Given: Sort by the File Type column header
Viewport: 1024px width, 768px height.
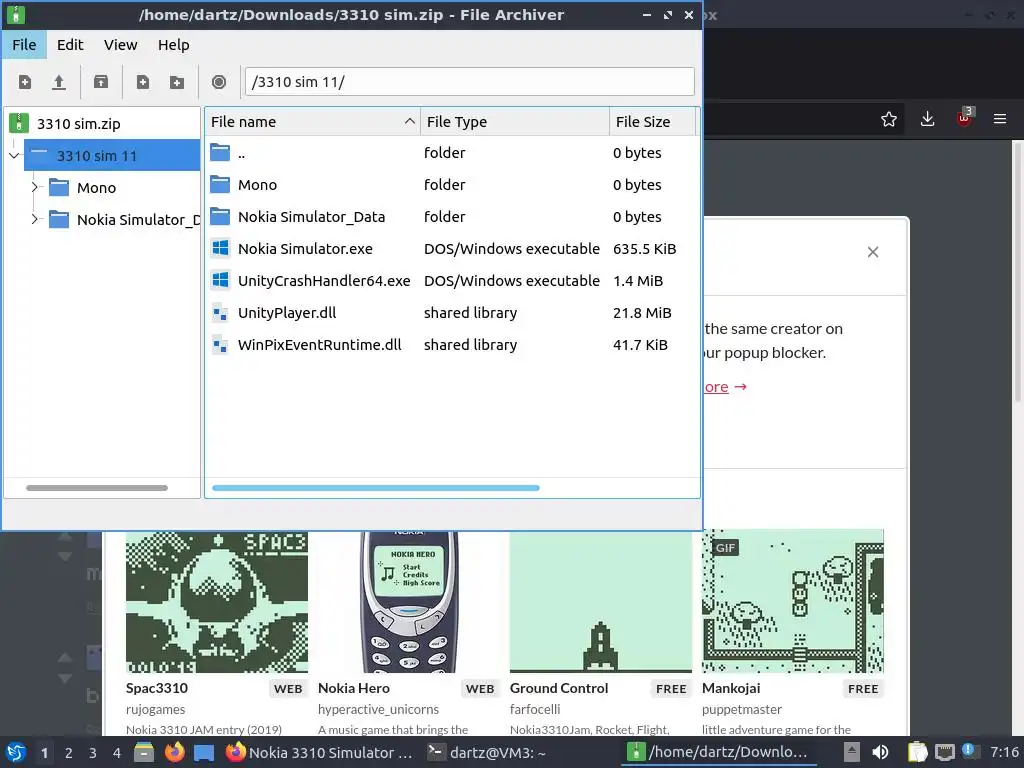Looking at the screenshot, I should pos(515,121).
